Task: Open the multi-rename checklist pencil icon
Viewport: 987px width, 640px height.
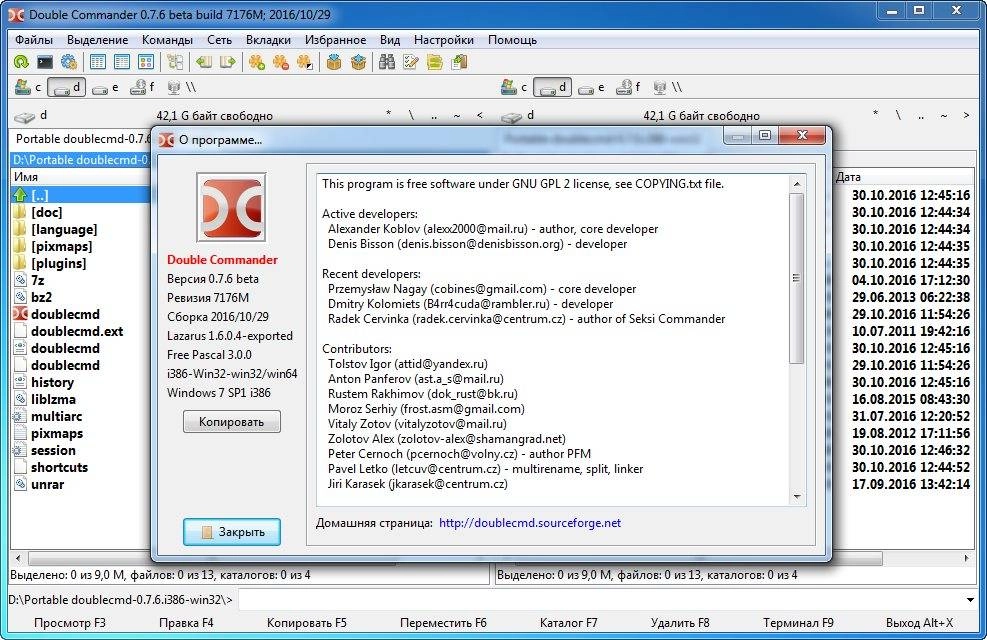Action: 410,62
